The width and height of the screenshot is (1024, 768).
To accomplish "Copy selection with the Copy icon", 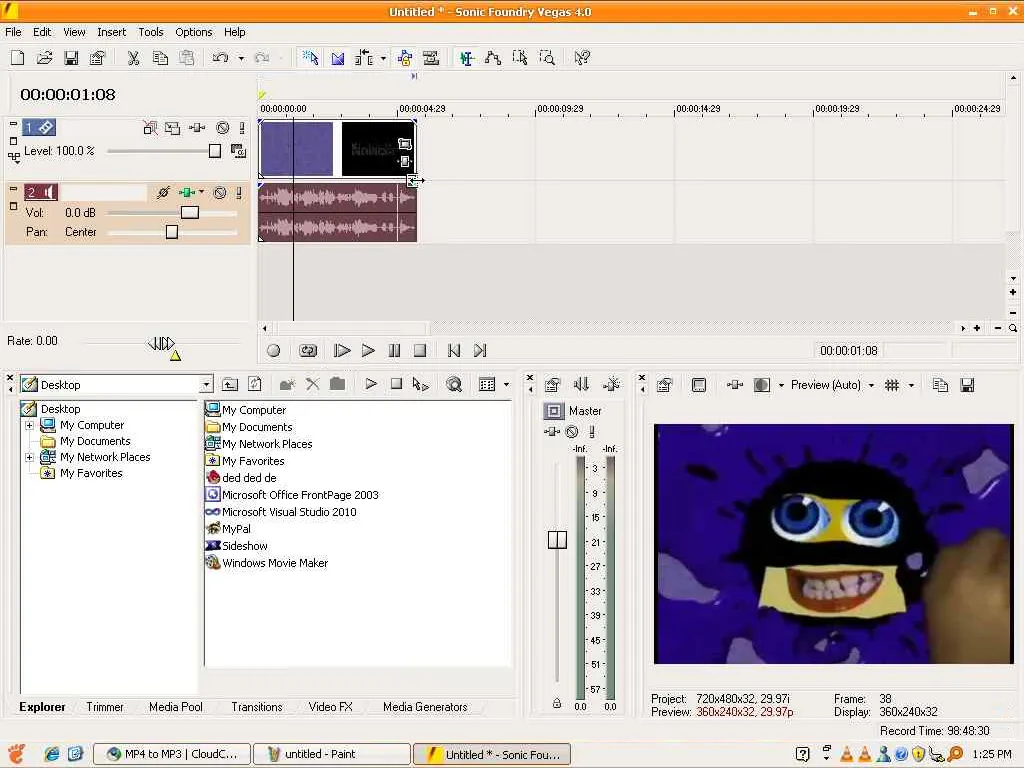I will point(160,57).
